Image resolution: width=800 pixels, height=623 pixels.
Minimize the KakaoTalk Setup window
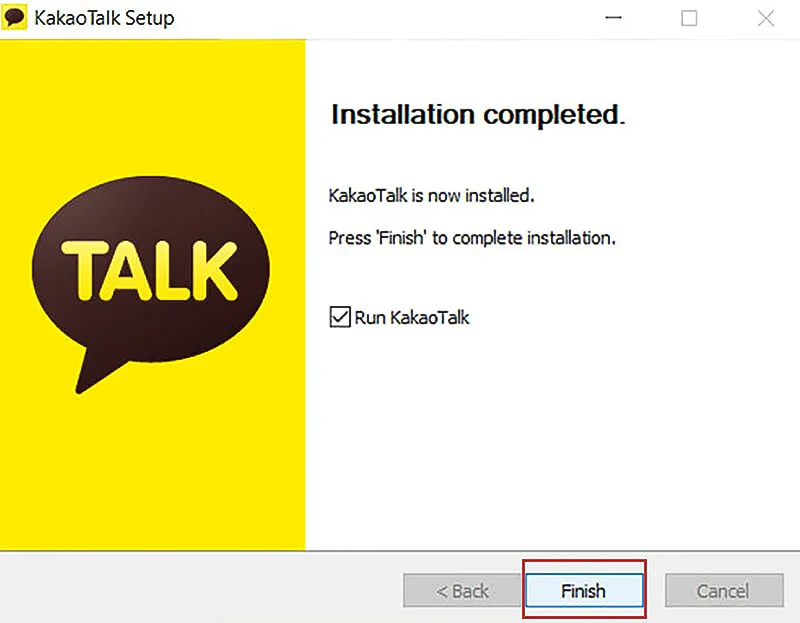coord(614,17)
